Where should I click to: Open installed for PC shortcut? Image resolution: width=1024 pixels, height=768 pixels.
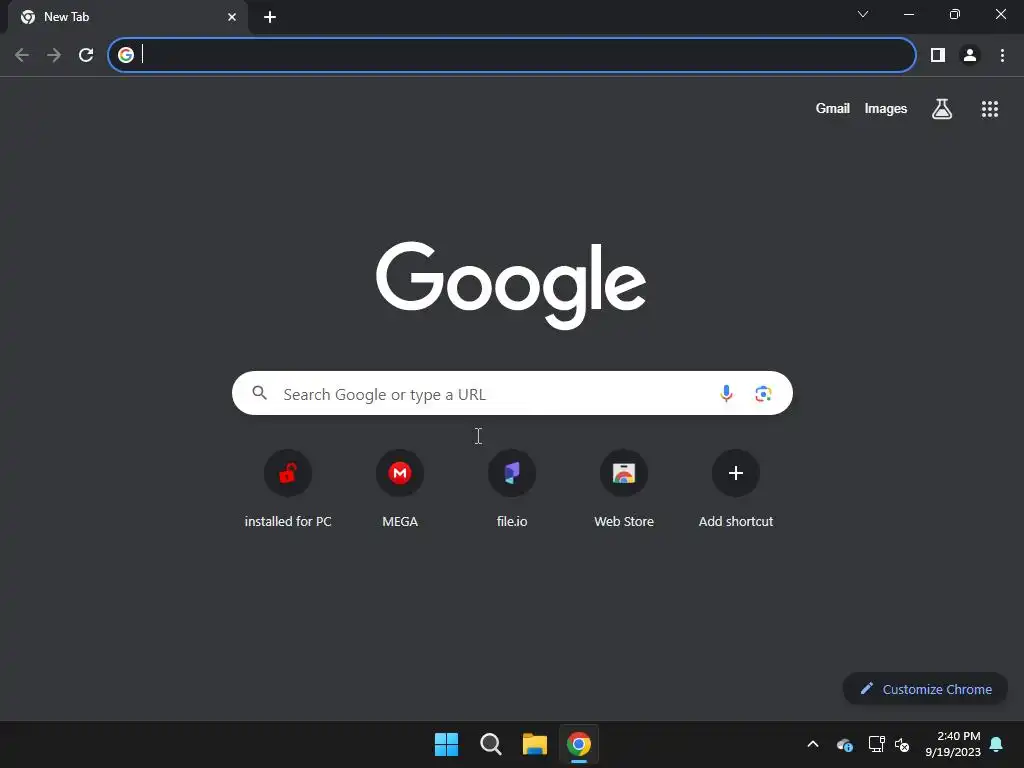[x=288, y=488]
